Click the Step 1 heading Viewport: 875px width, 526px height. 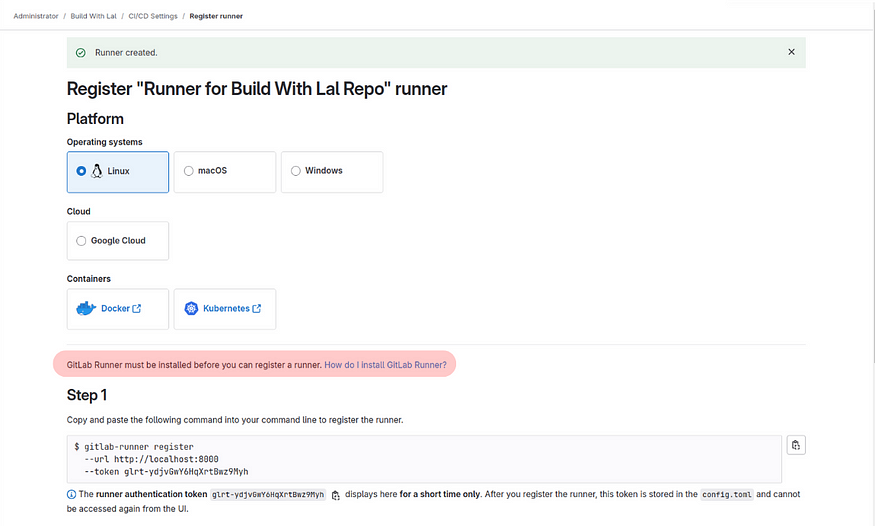[87, 395]
